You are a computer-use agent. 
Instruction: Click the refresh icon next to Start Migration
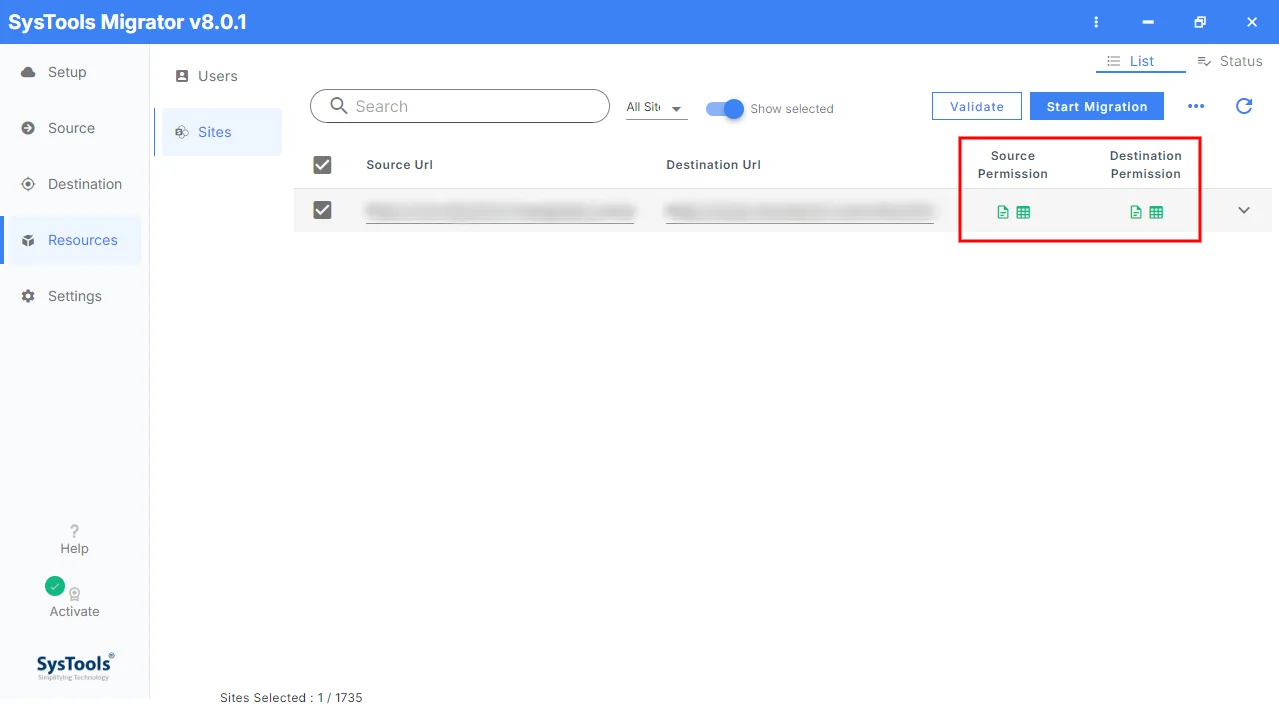click(x=1244, y=106)
